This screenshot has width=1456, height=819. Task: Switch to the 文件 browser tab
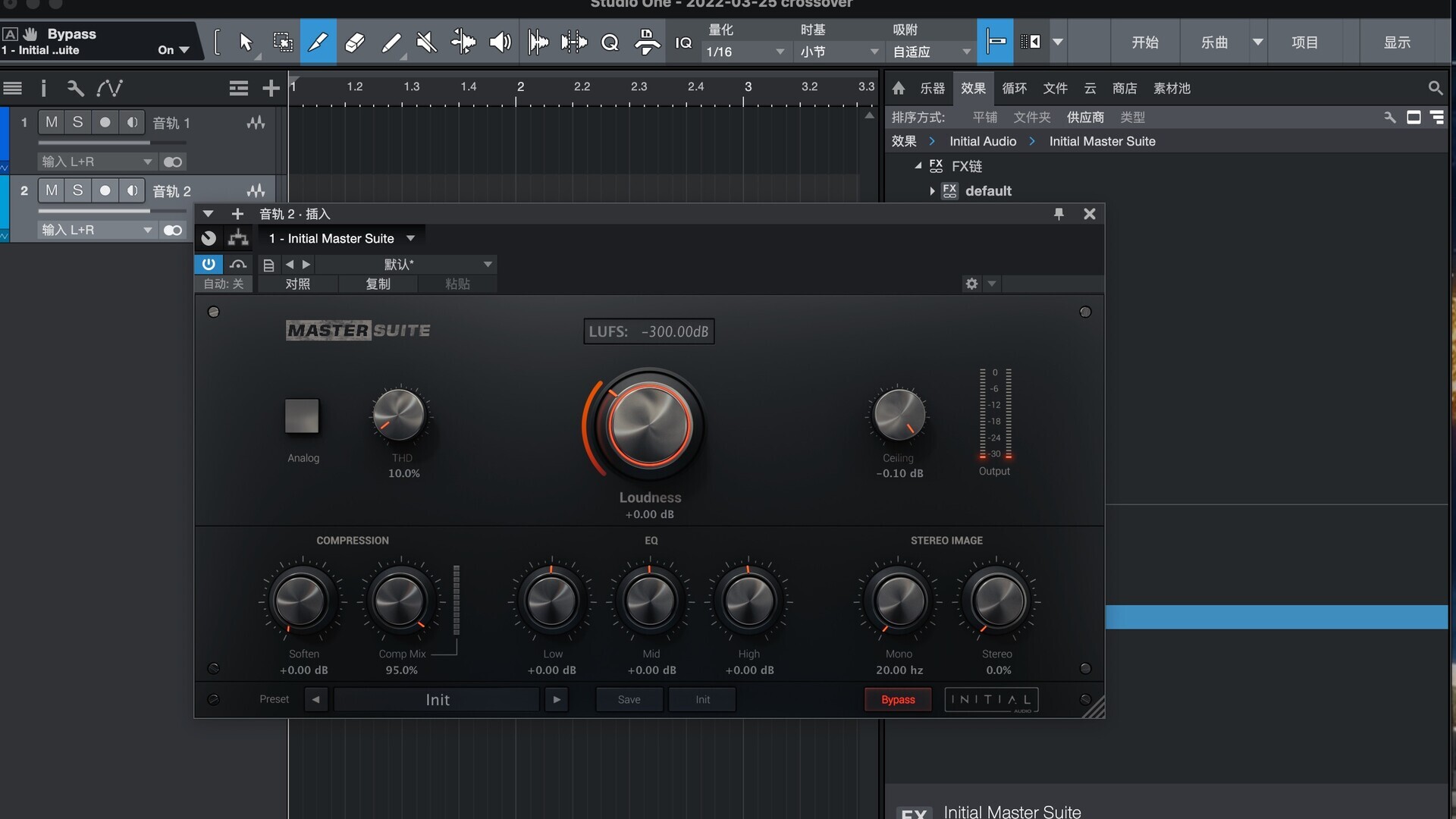click(x=1055, y=88)
